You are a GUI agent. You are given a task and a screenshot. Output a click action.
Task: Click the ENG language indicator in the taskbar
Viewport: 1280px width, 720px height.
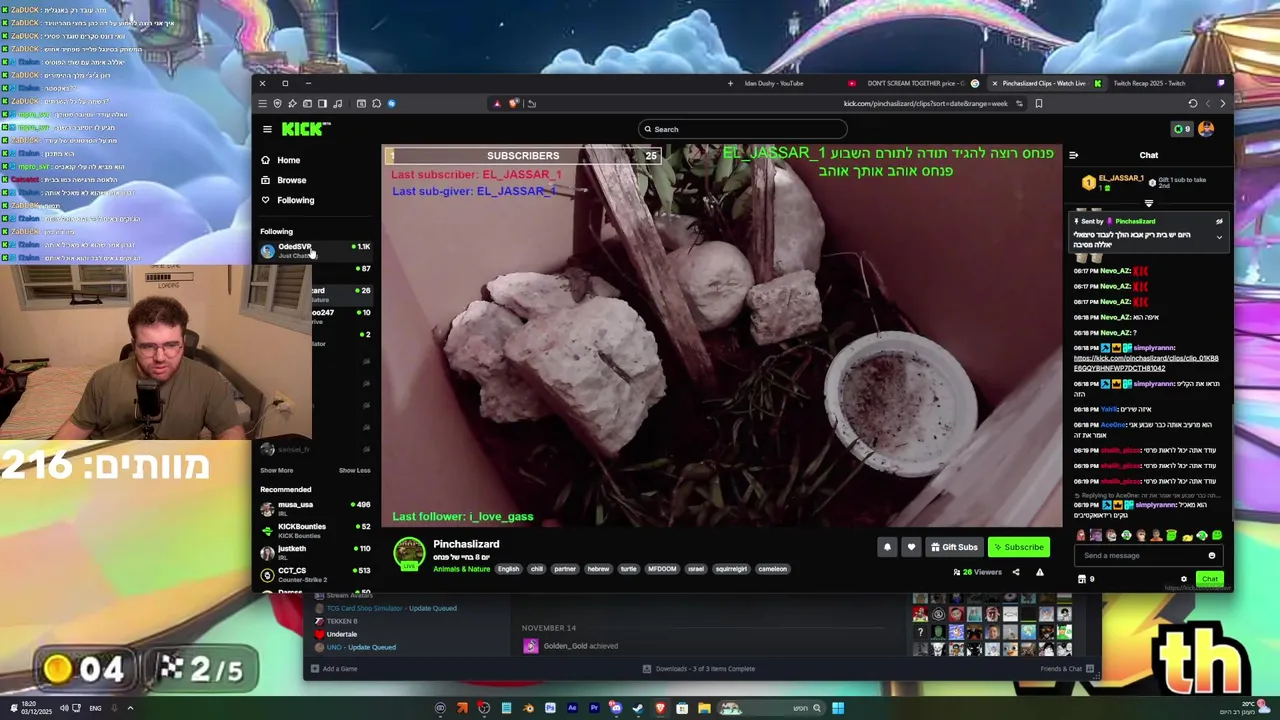(x=95, y=708)
